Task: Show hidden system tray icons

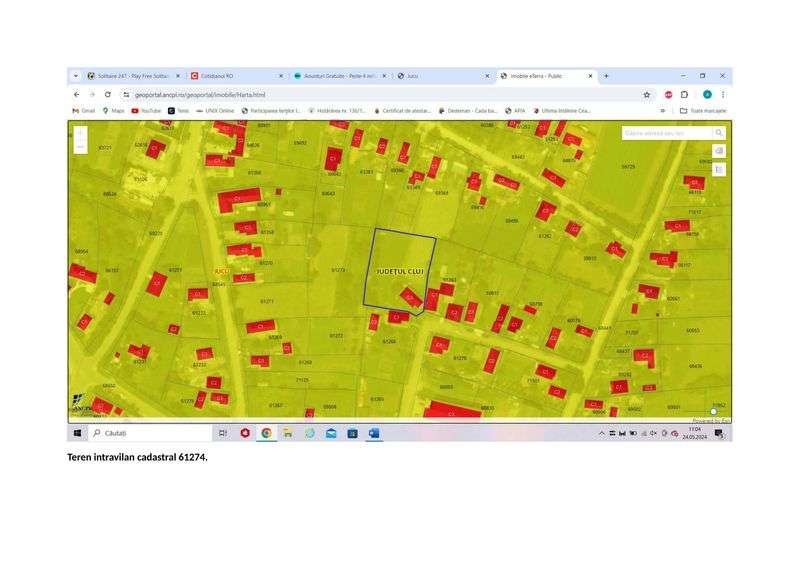Action: coord(602,433)
